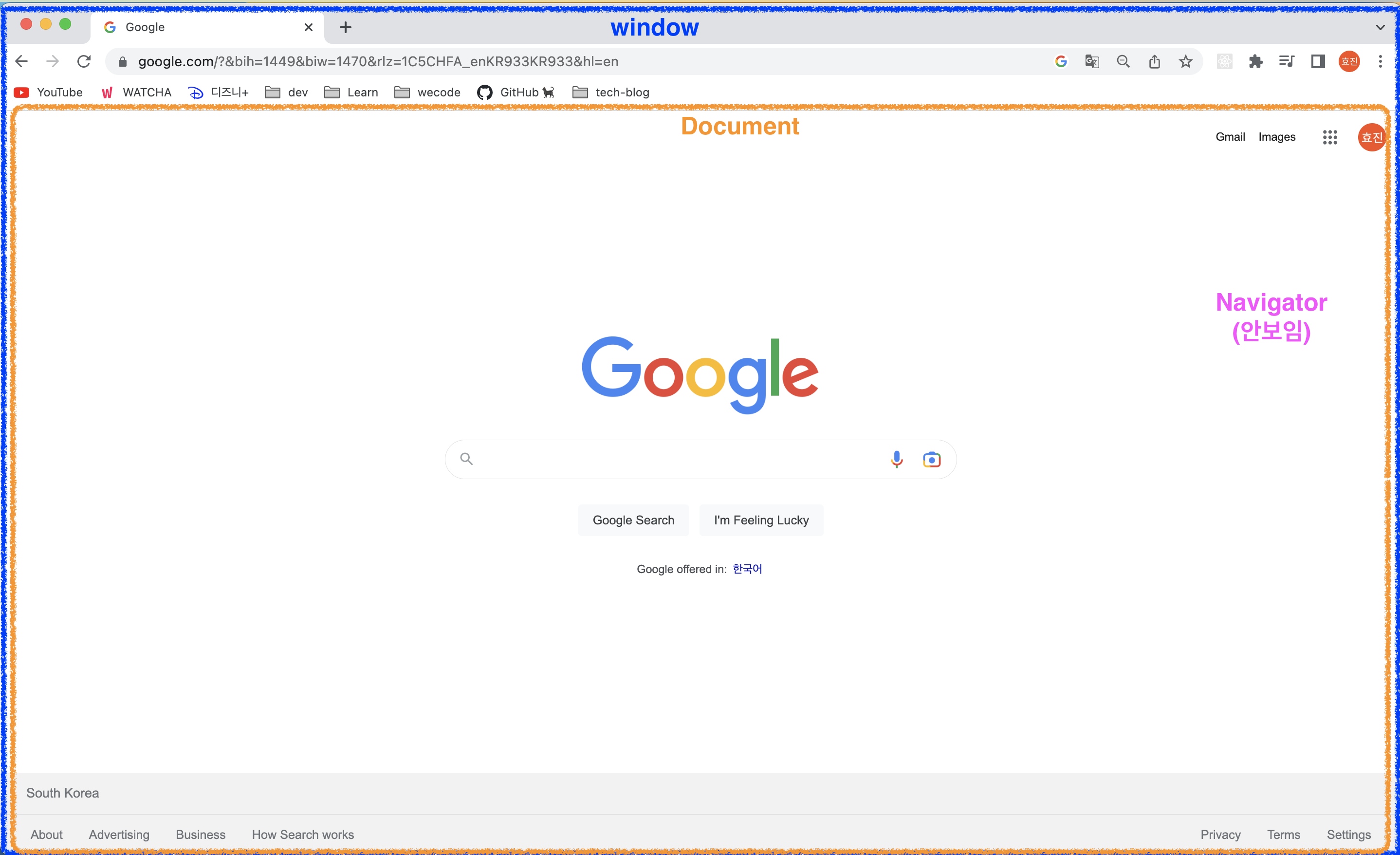Open the Chrome extensions puzzle icon
The width and height of the screenshot is (1400, 855).
[x=1255, y=61]
